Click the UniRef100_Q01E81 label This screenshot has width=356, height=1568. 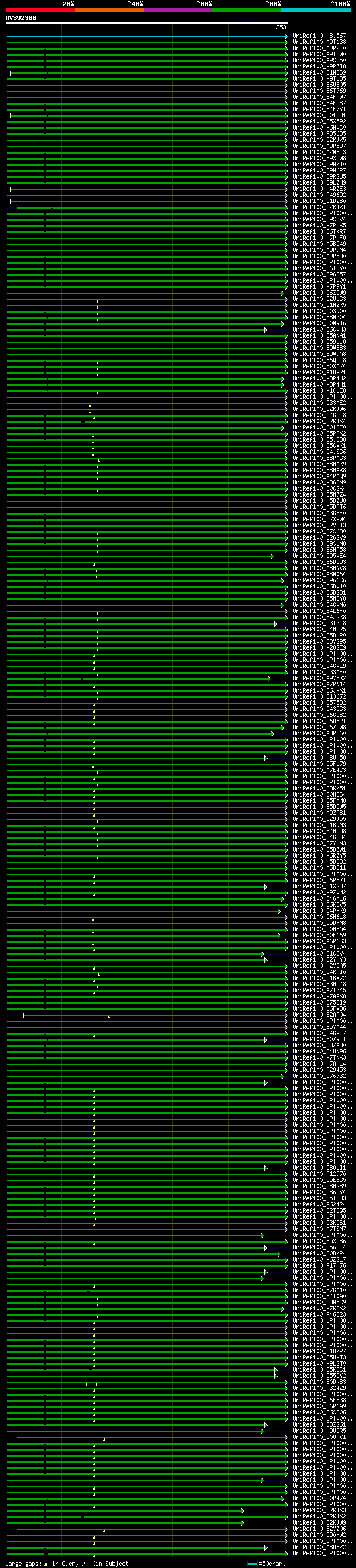319,116
